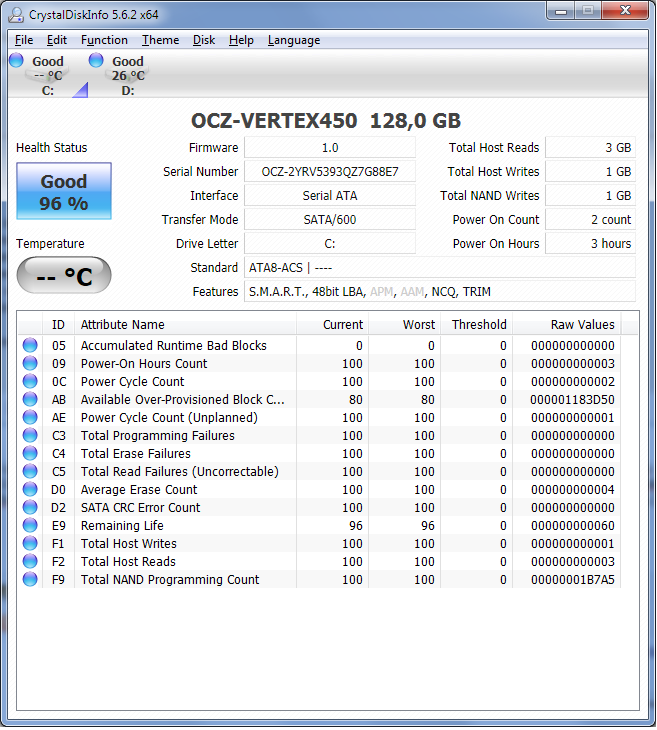The image size is (657, 730).
Task: Select Total NAND Programming Count attribute name
Action: point(170,580)
